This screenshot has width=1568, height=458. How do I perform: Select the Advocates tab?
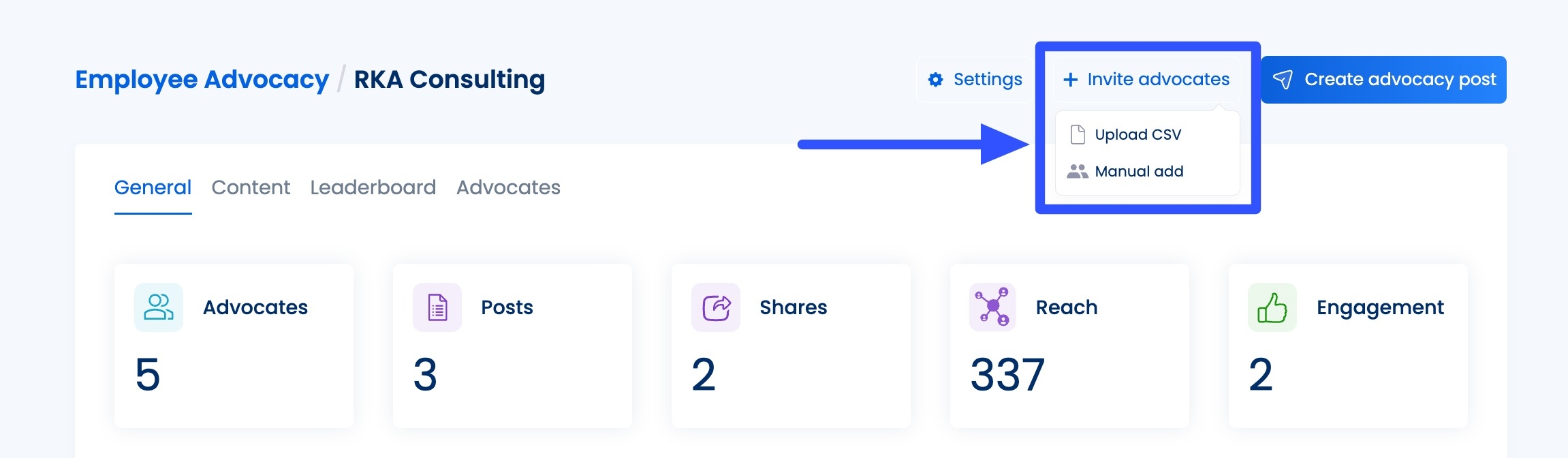pos(508,187)
